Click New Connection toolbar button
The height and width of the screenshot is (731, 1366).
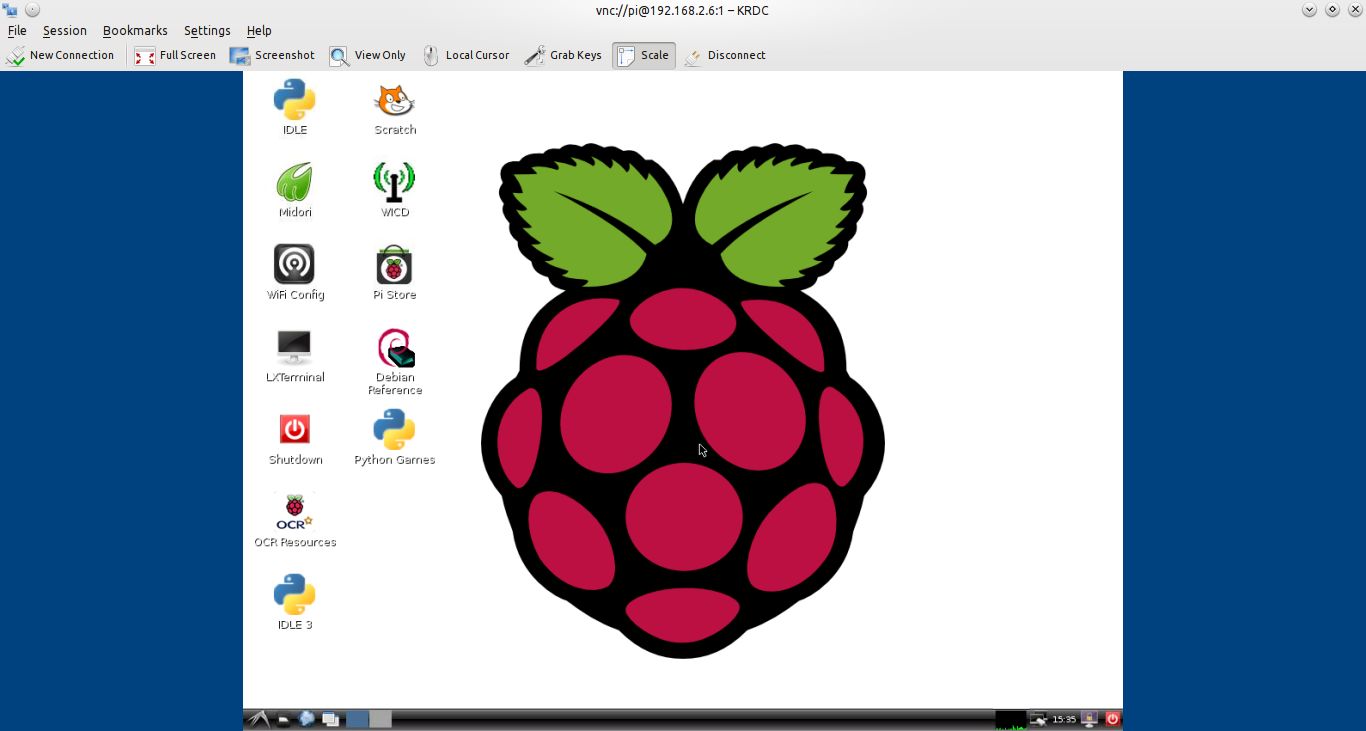tap(60, 56)
